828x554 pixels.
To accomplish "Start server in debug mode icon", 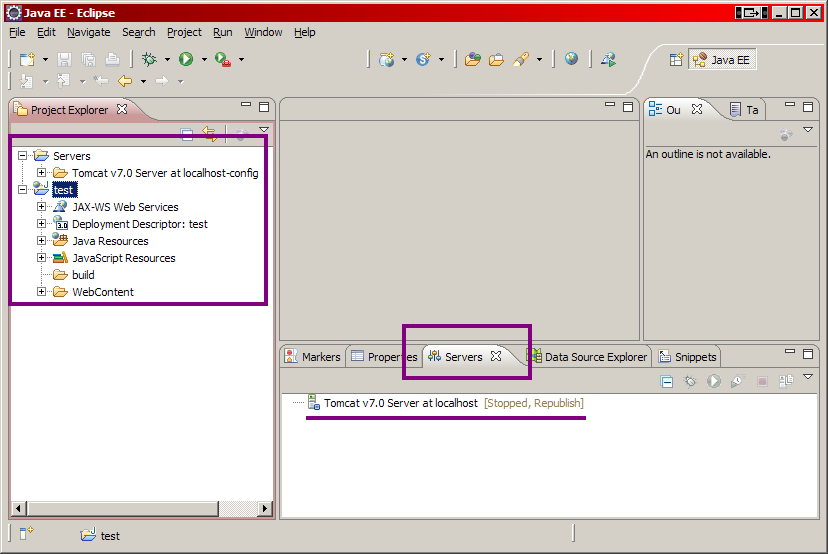I will 689,381.
